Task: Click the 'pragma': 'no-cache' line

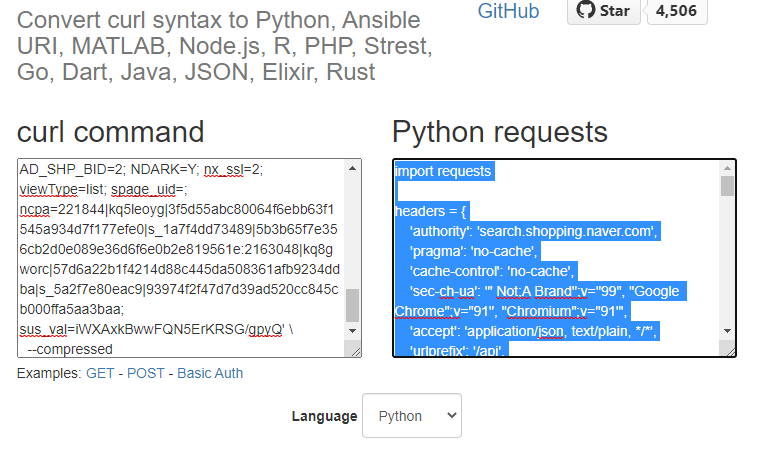Action: [474, 251]
